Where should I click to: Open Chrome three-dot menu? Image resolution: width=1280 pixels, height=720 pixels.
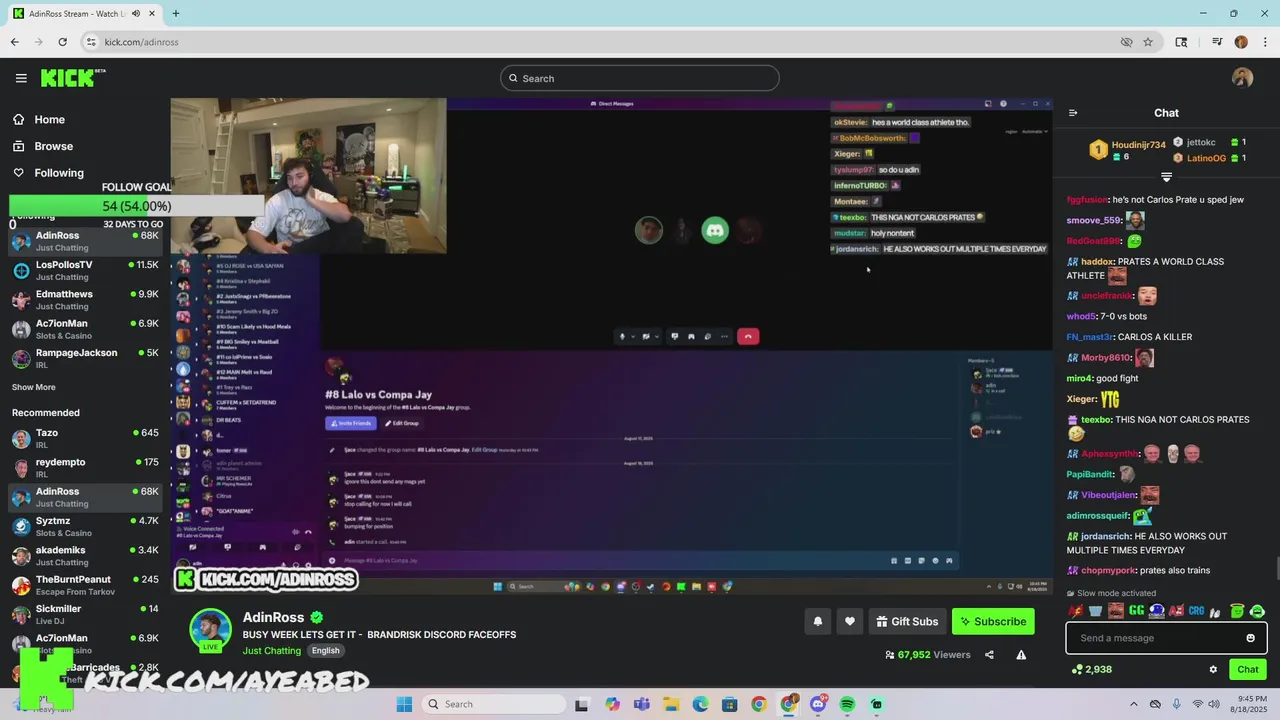(1265, 42)
